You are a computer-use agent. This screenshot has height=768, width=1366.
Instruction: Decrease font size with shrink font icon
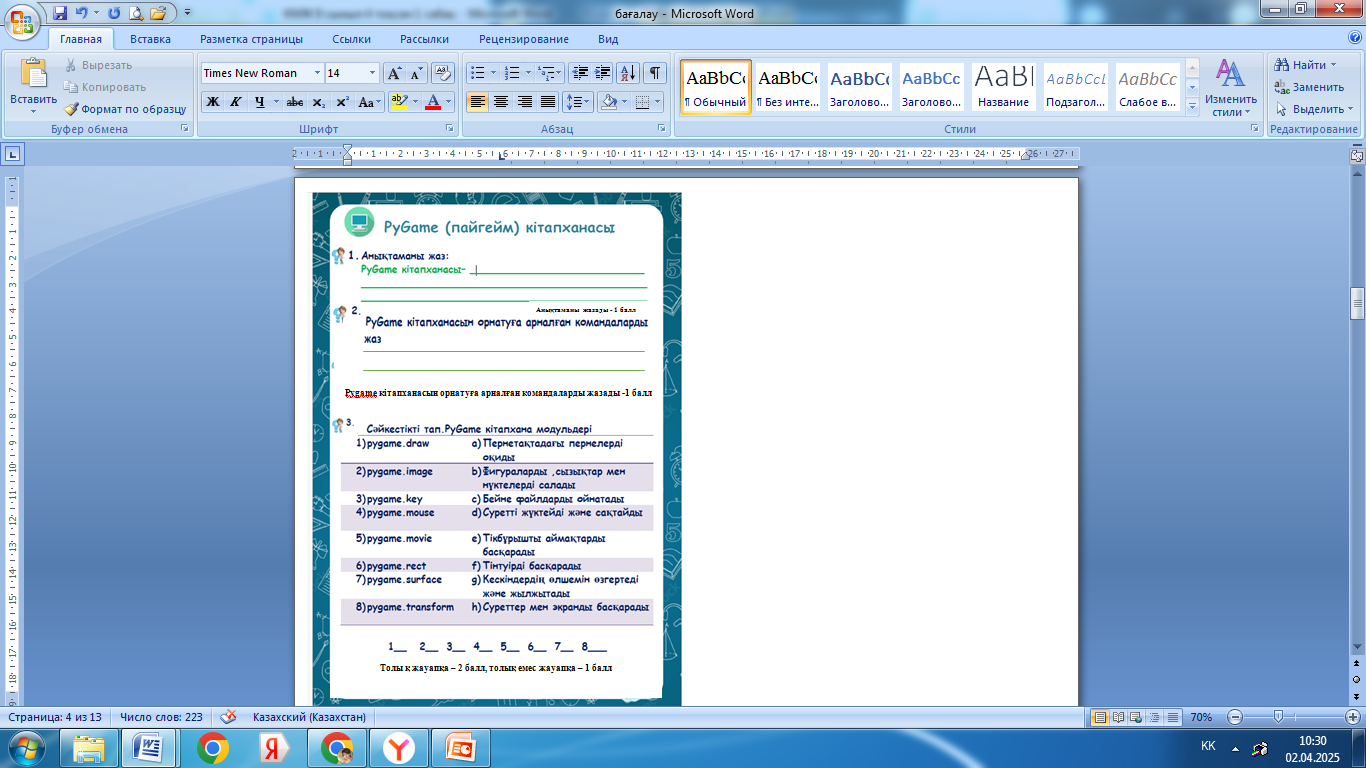[416, 73]
